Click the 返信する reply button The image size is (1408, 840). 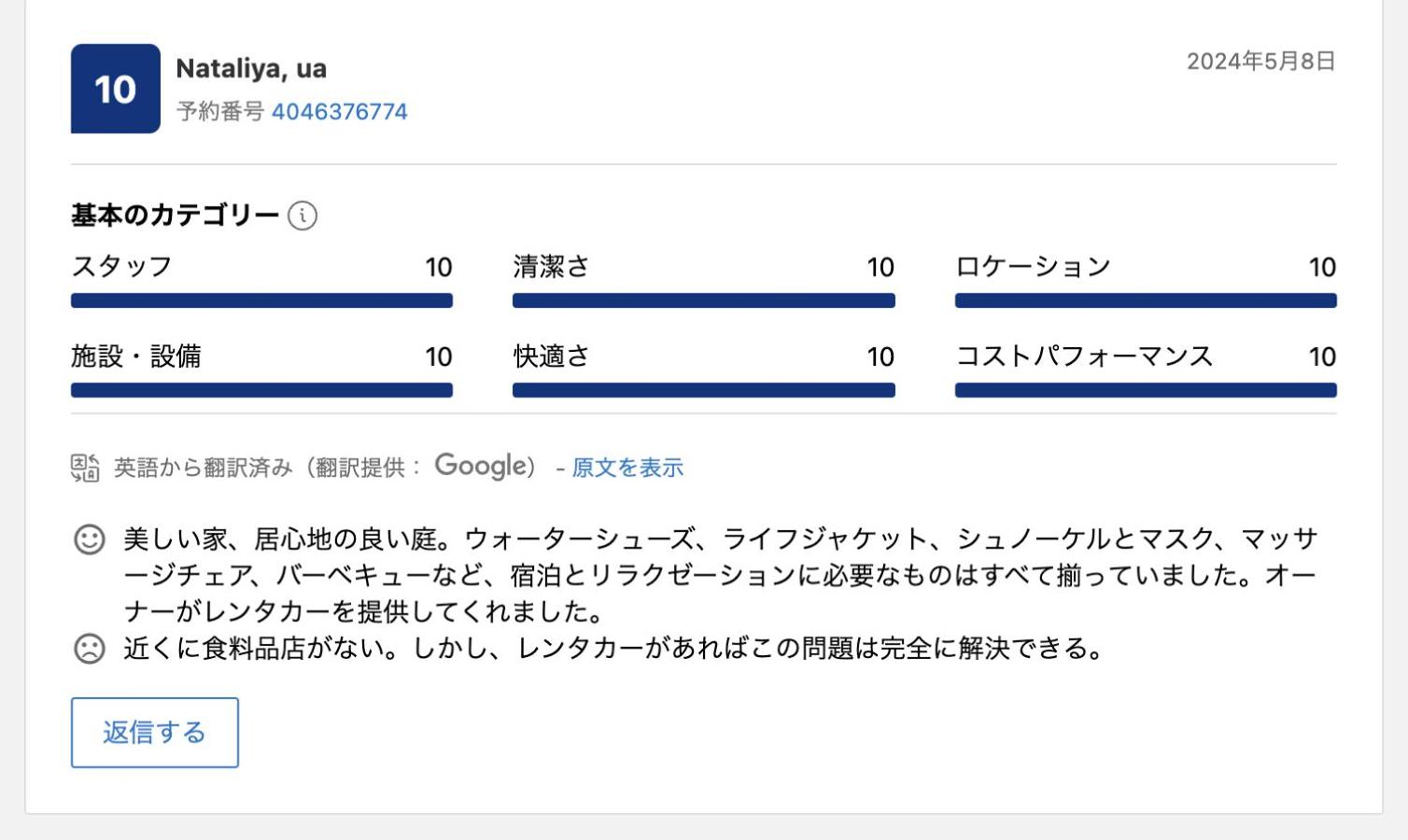(x=155, y=733)
